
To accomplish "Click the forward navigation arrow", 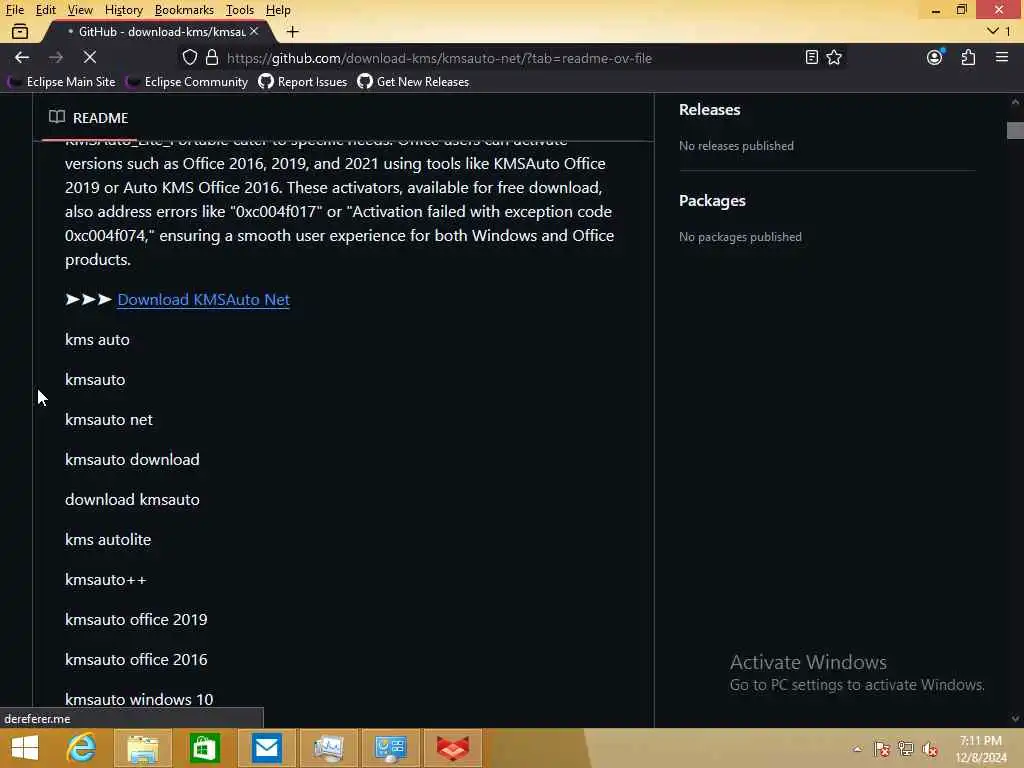I will [56, 57].
